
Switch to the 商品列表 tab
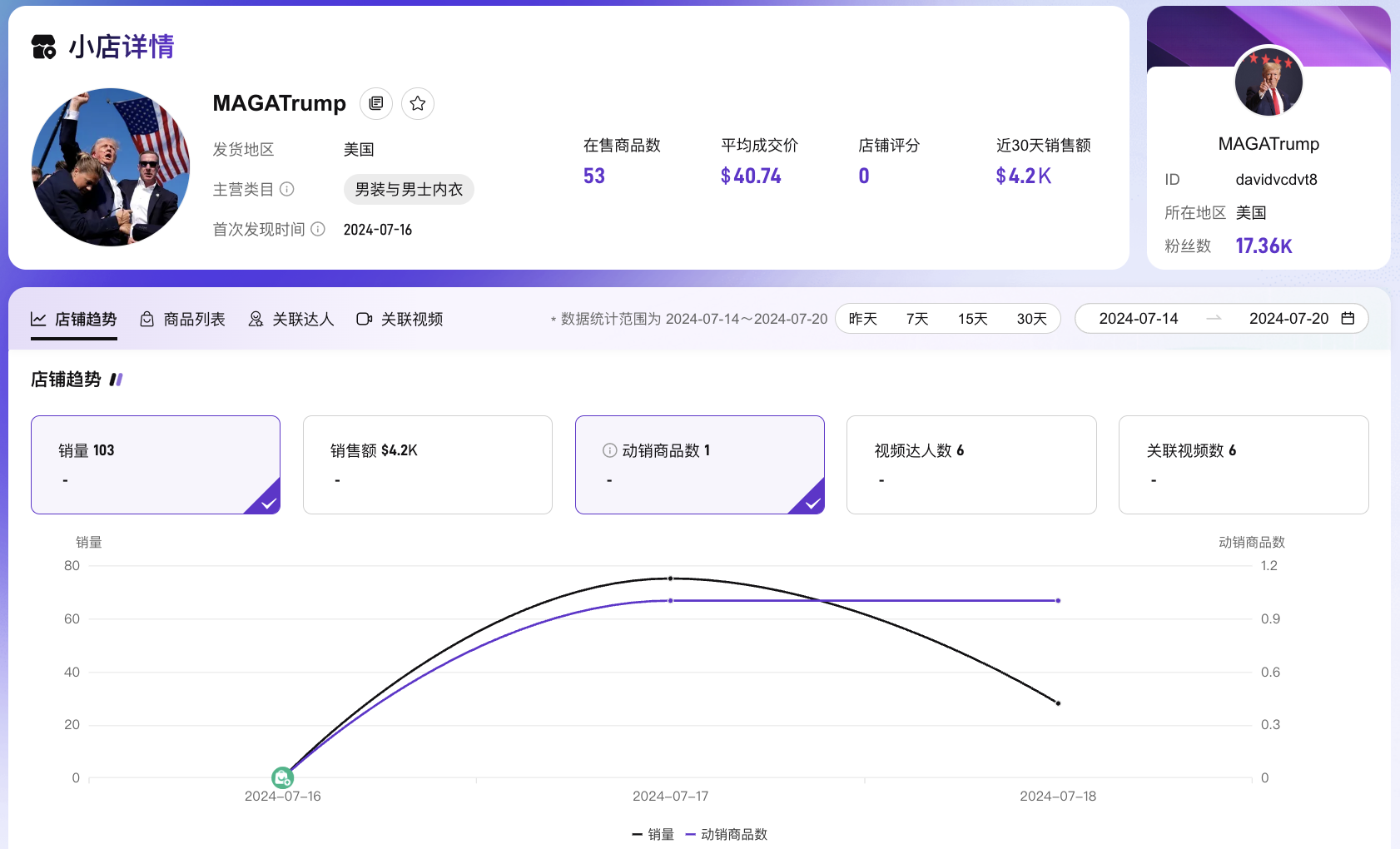(183, 319)
